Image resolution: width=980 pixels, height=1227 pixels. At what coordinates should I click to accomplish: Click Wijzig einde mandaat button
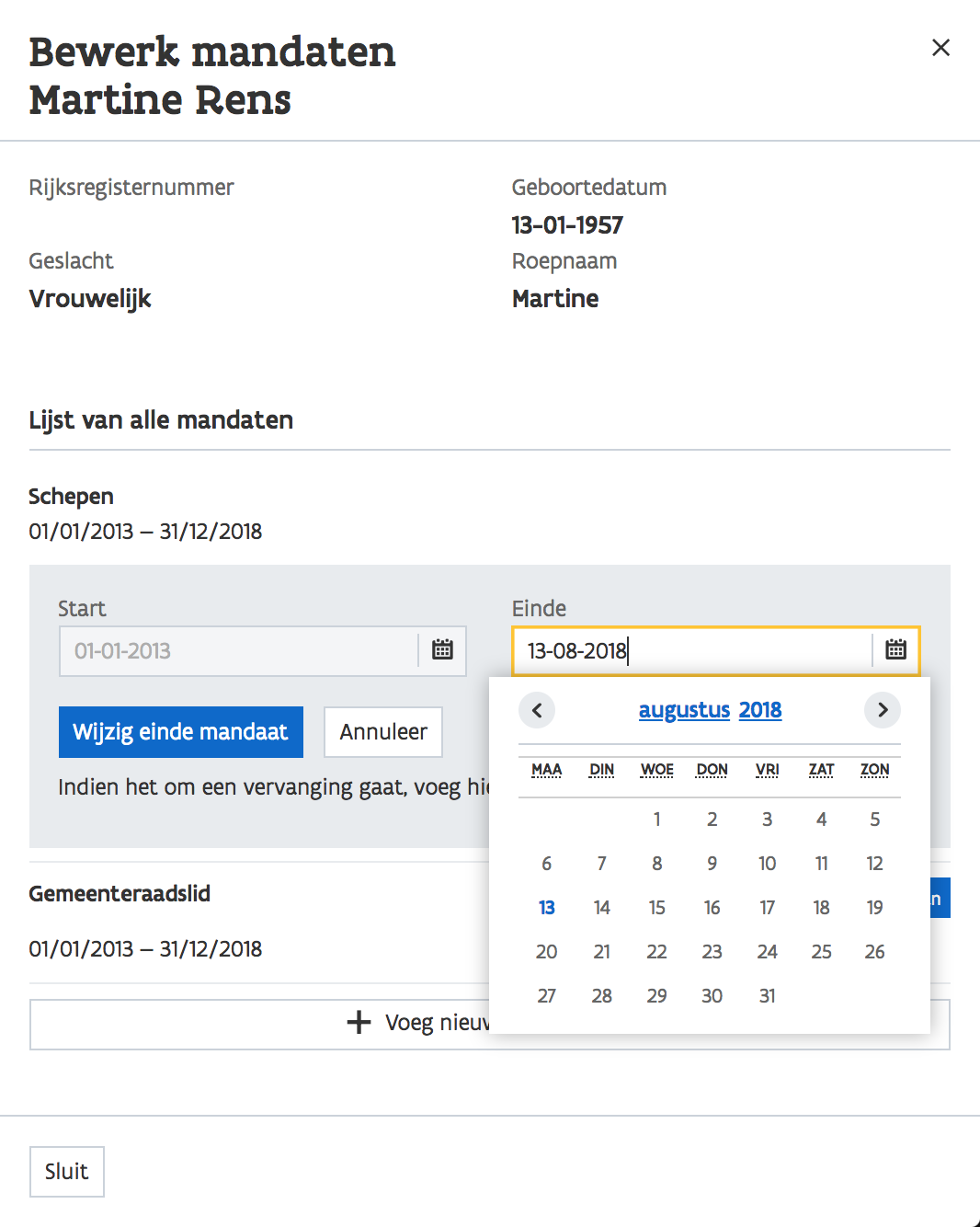point(181,732)
